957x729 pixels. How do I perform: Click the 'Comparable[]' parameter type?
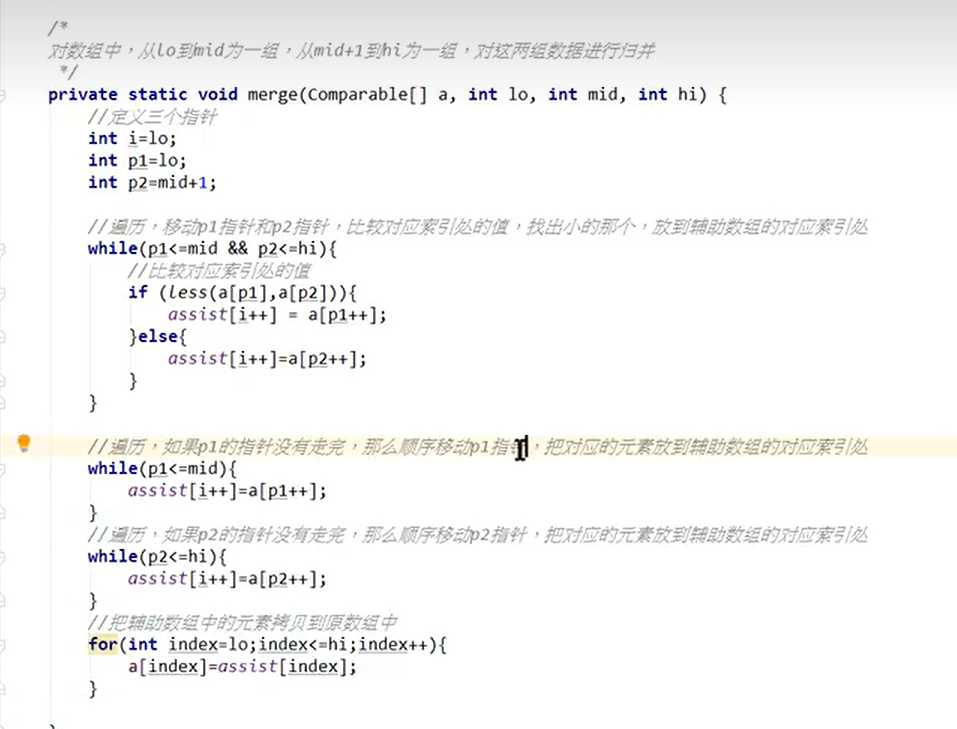point(367,95)
